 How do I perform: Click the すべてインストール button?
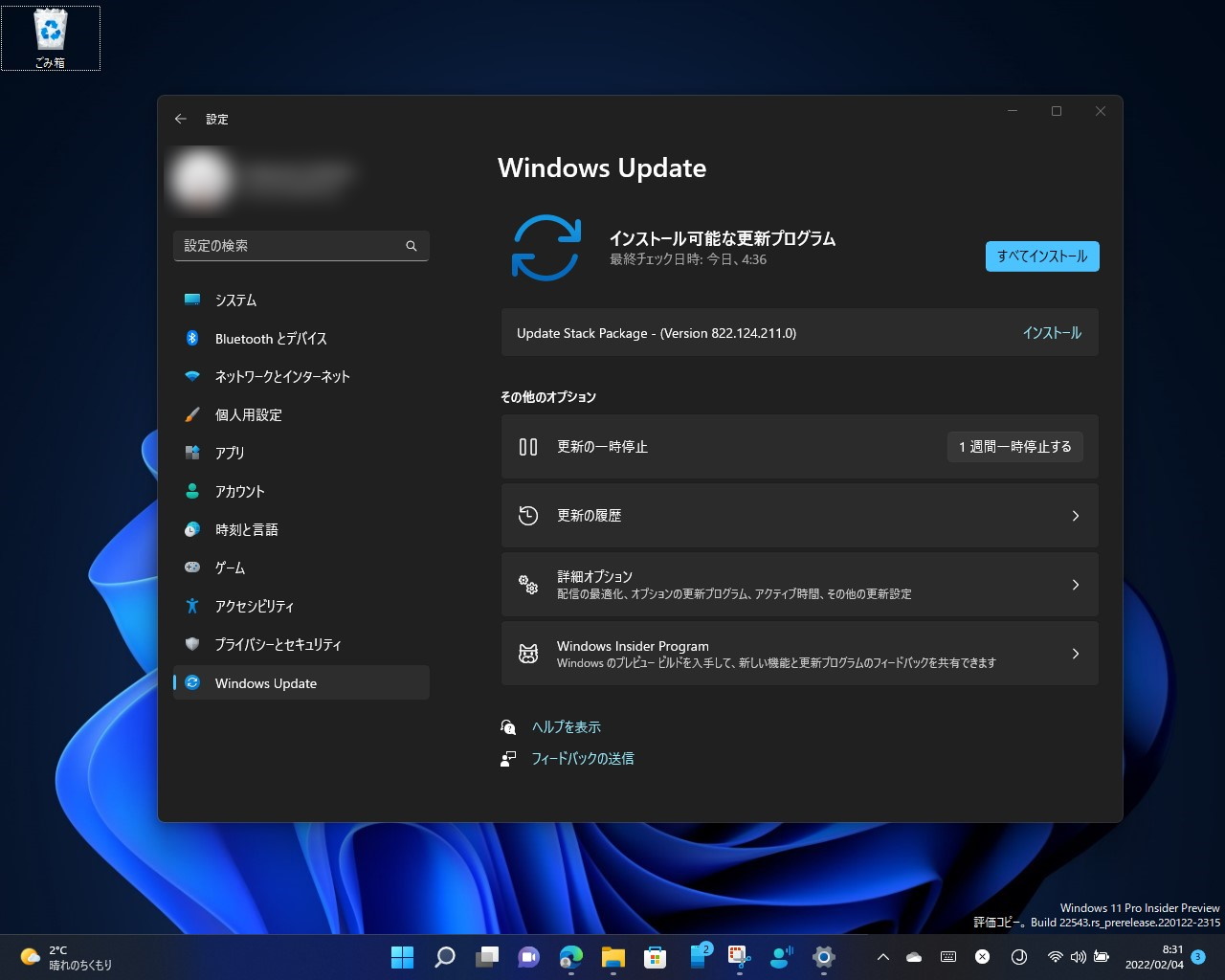click(1041, 256)
